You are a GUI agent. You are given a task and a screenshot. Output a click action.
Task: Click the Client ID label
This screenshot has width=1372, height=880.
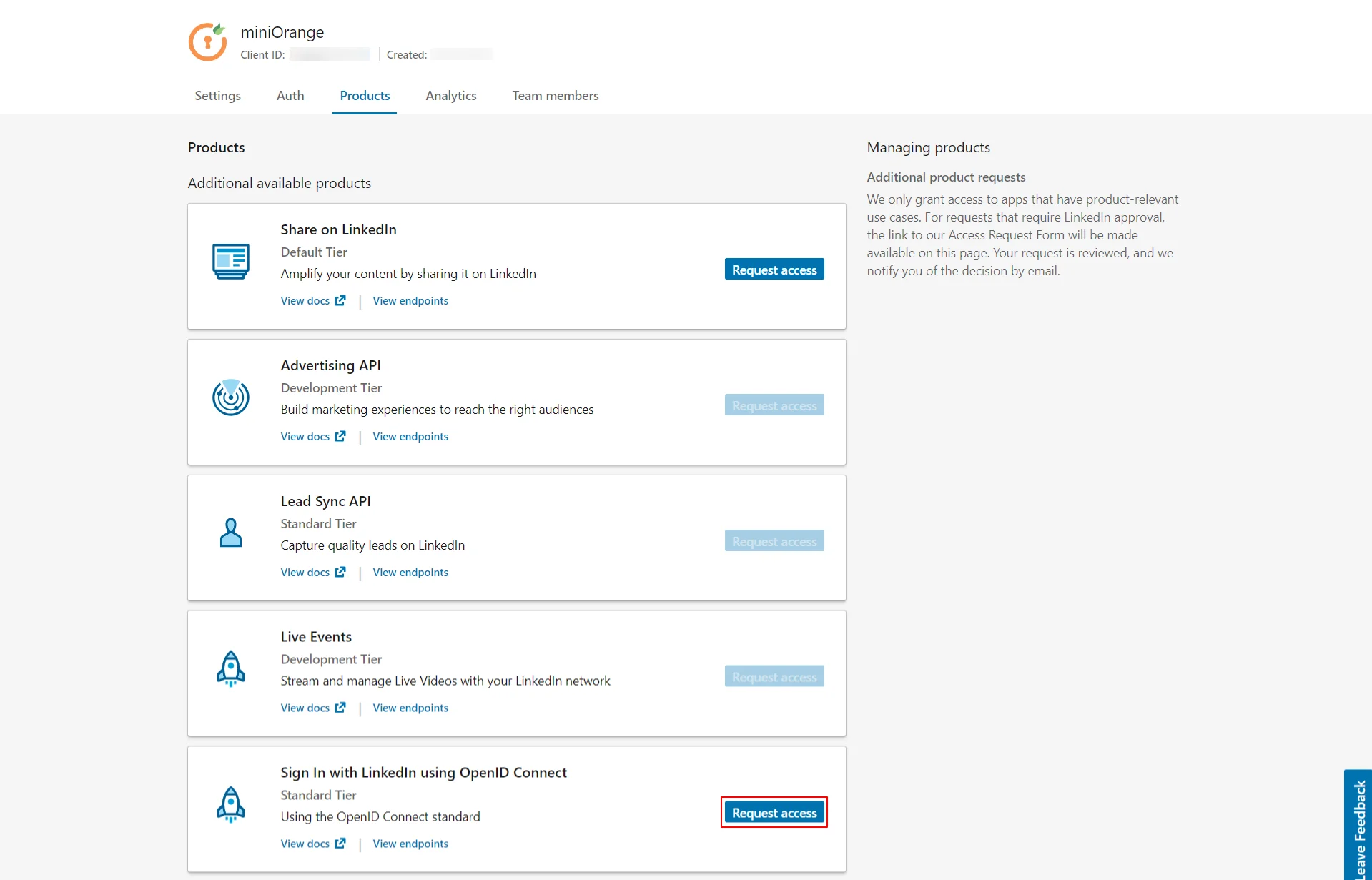click(262, 55)
